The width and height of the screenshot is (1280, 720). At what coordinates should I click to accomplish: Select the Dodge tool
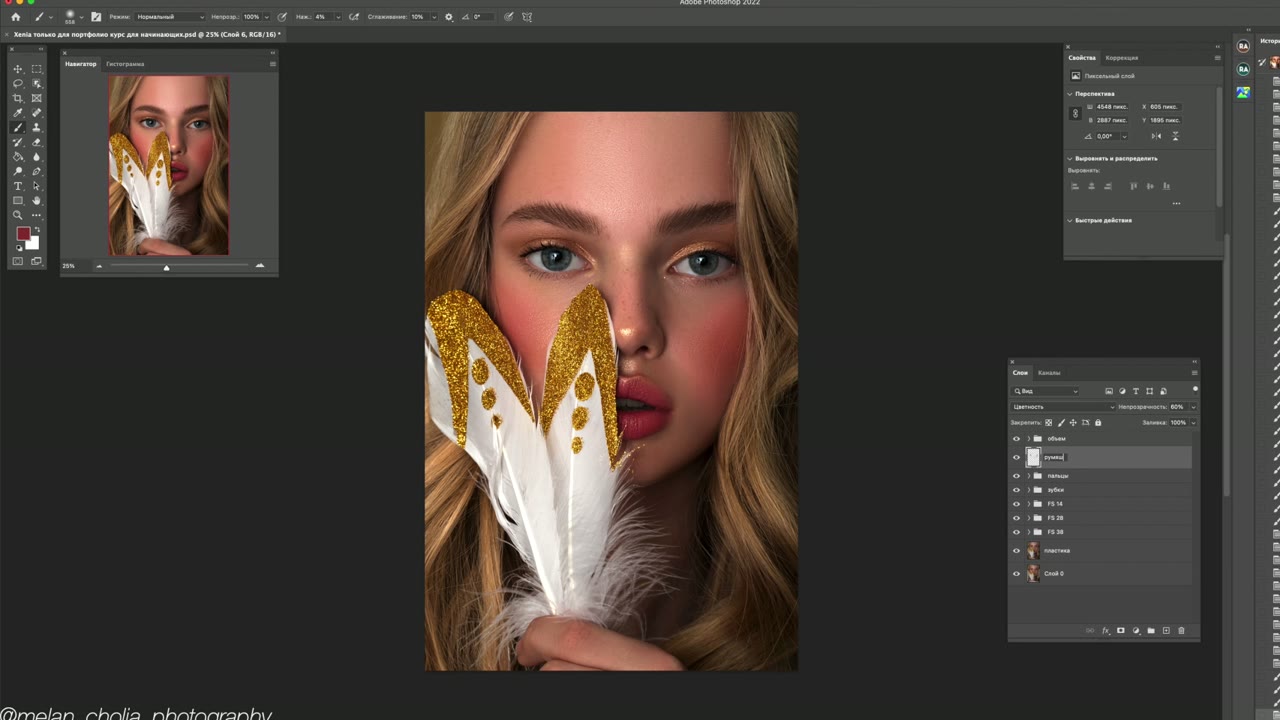pos(18,172)
